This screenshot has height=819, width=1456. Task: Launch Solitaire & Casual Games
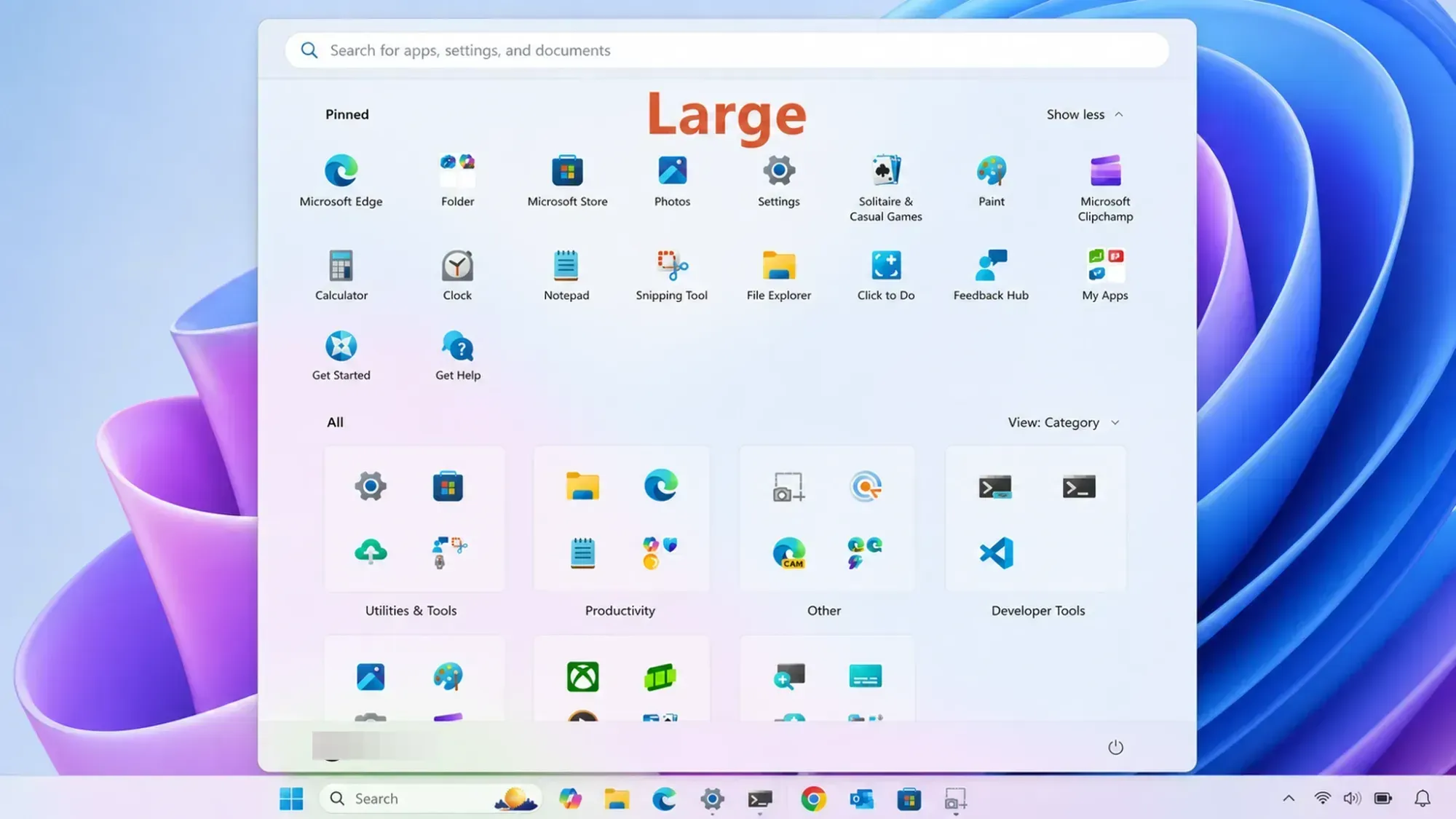(x=885, y=189)
